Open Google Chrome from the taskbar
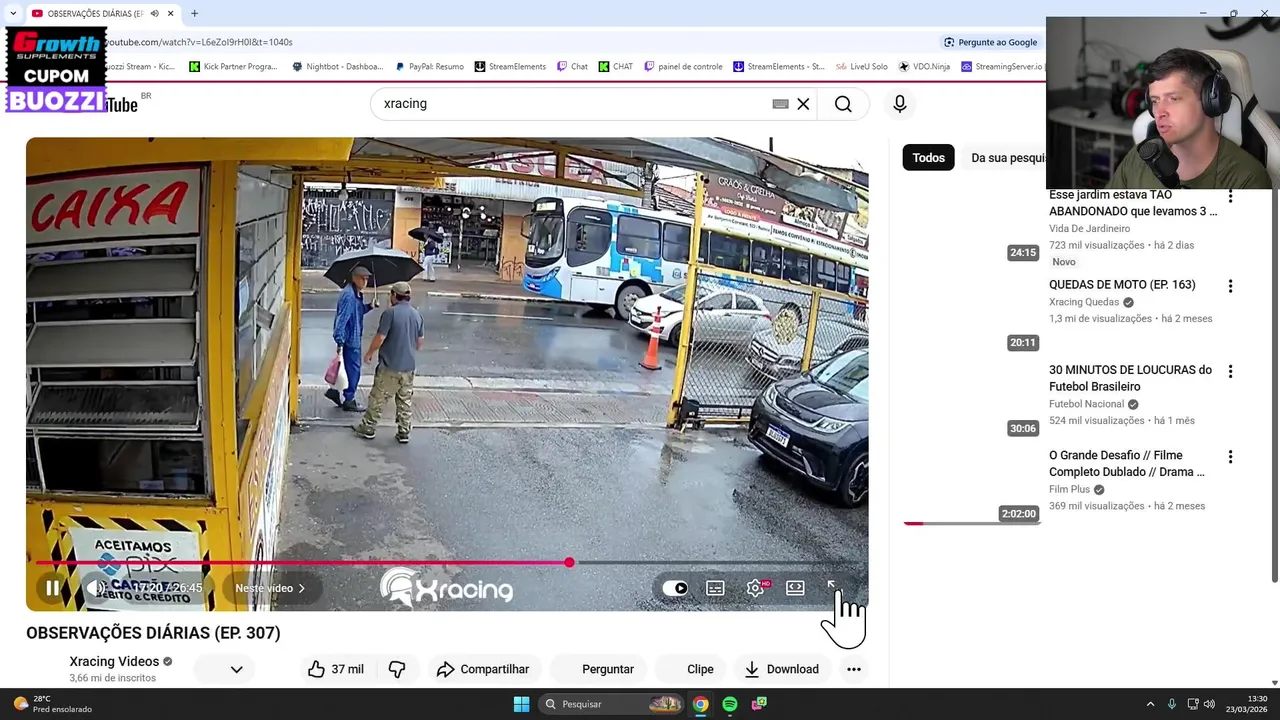The image size is (1280, 720). tap(701, 704)
